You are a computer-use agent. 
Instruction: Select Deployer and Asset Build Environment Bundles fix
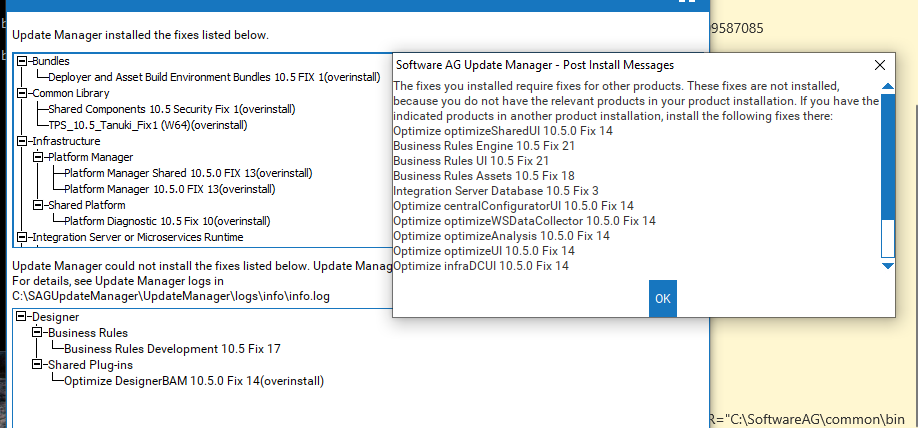tap(214, 77)
